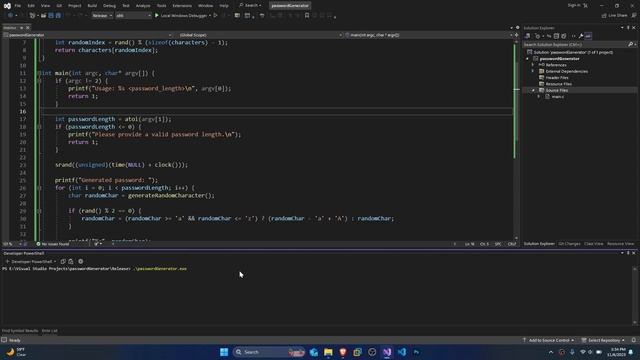Click the Collapse All icon in Solution Explorer

556,36
